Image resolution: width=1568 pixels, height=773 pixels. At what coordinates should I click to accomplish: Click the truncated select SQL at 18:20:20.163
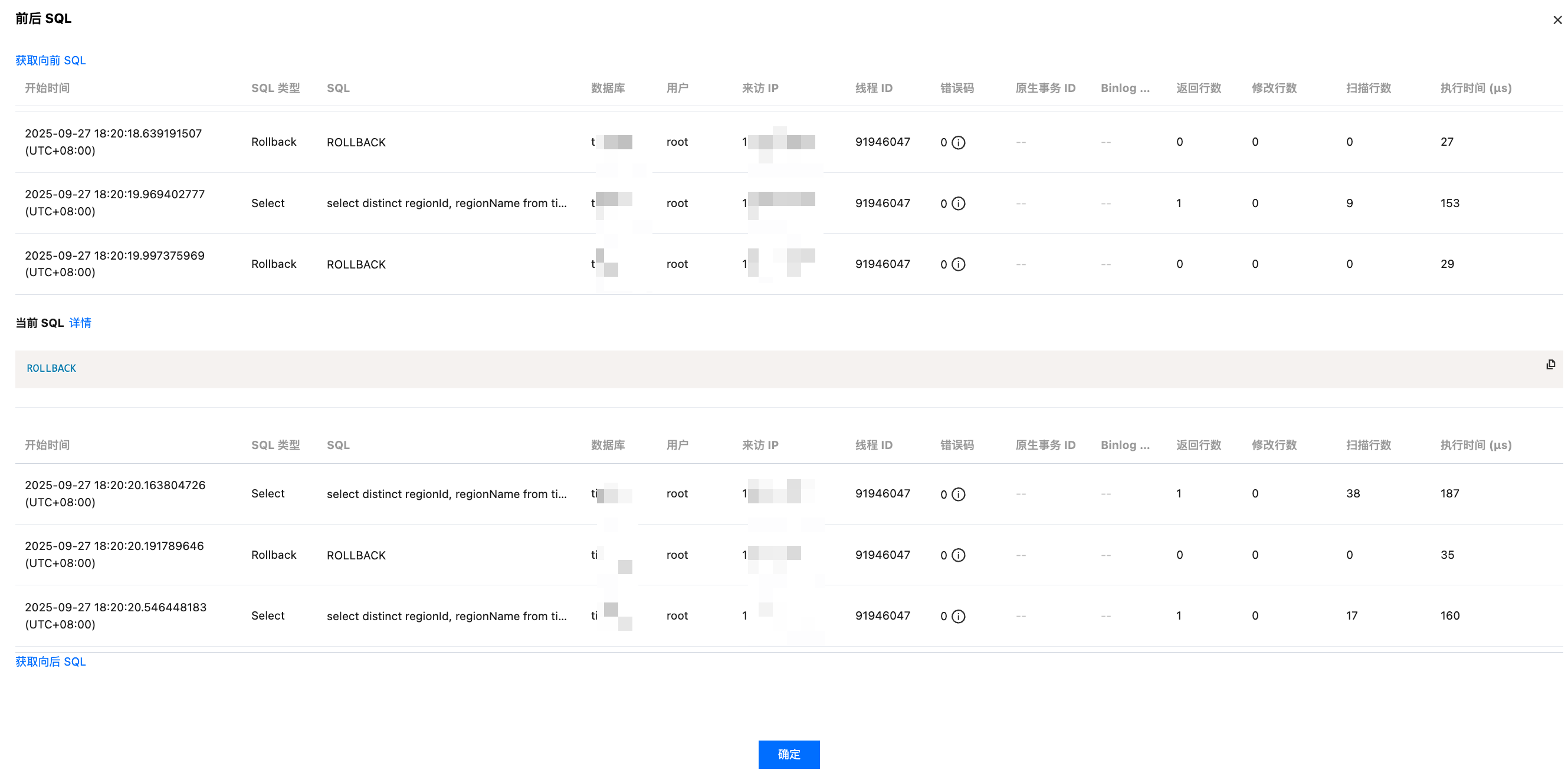point(446,494)
